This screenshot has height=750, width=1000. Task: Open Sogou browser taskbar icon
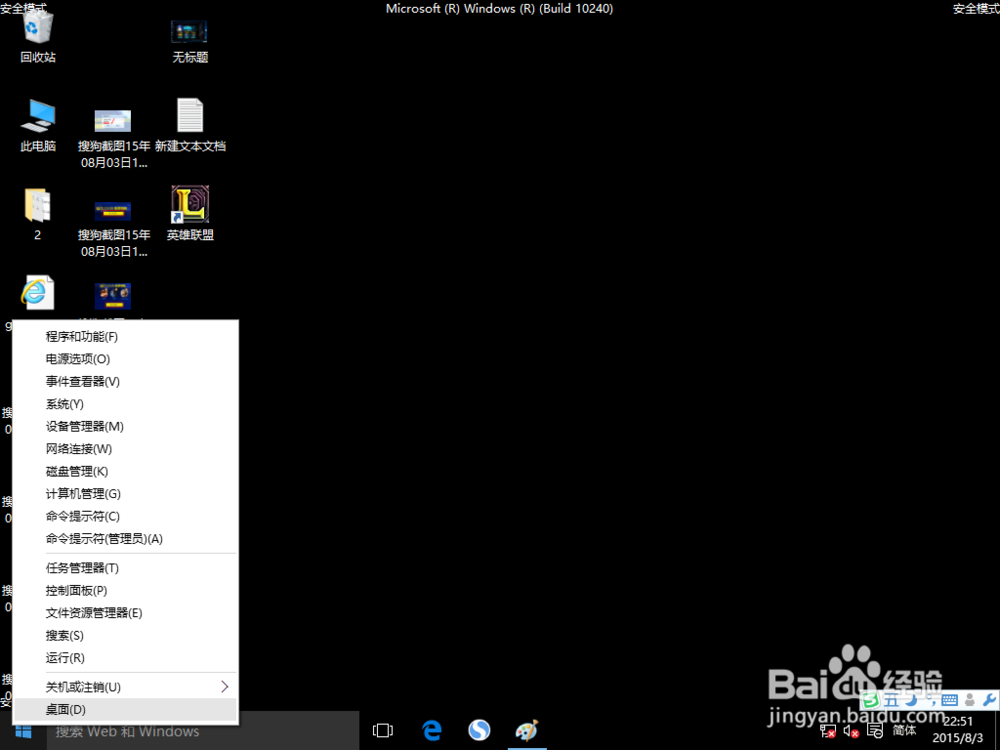pos(479,730)
